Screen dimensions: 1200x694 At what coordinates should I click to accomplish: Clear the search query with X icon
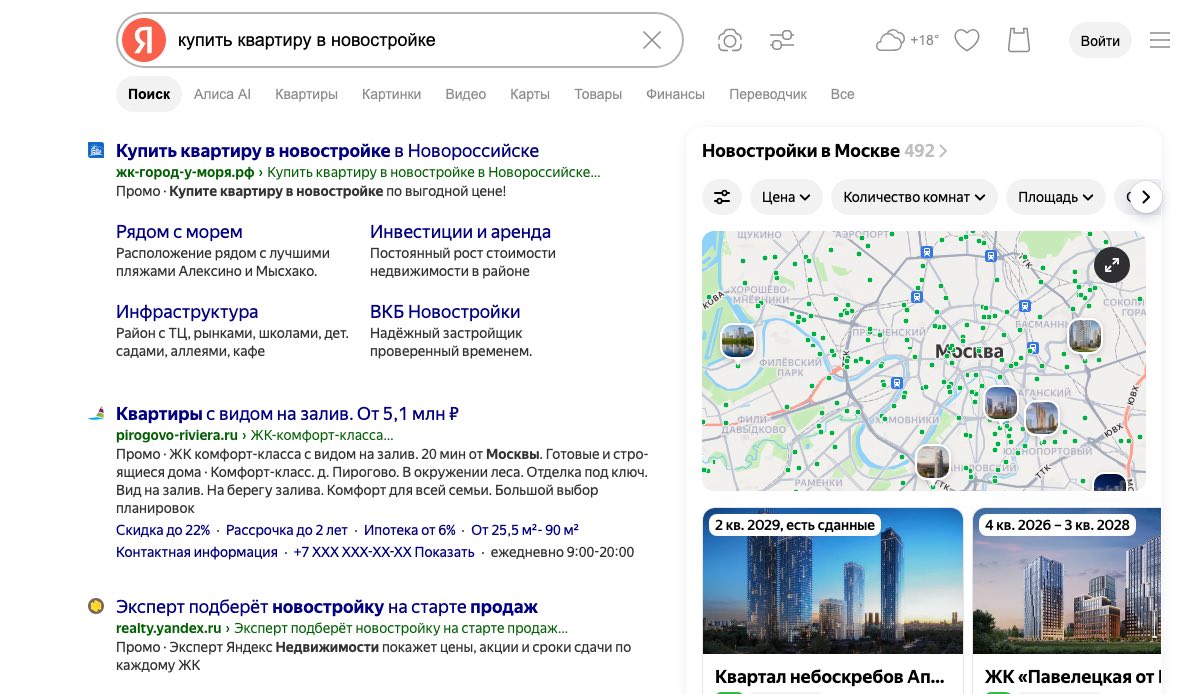(652, 40)
